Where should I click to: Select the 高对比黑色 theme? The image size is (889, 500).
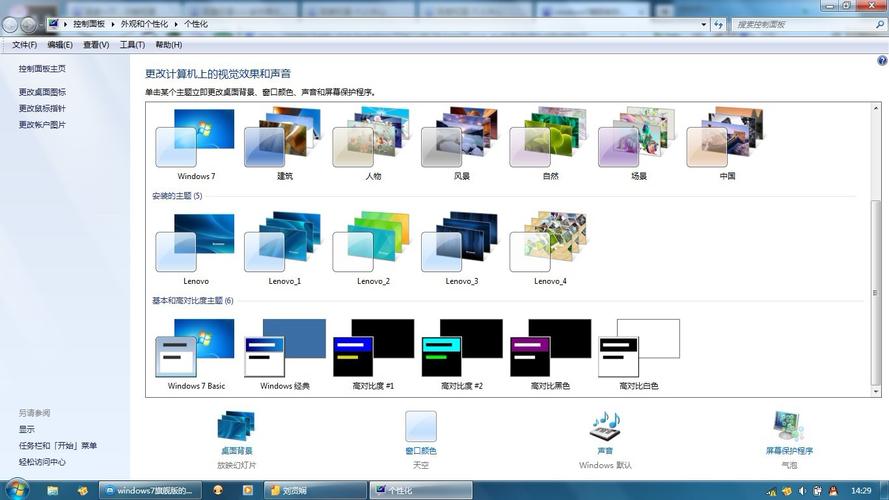549,354
